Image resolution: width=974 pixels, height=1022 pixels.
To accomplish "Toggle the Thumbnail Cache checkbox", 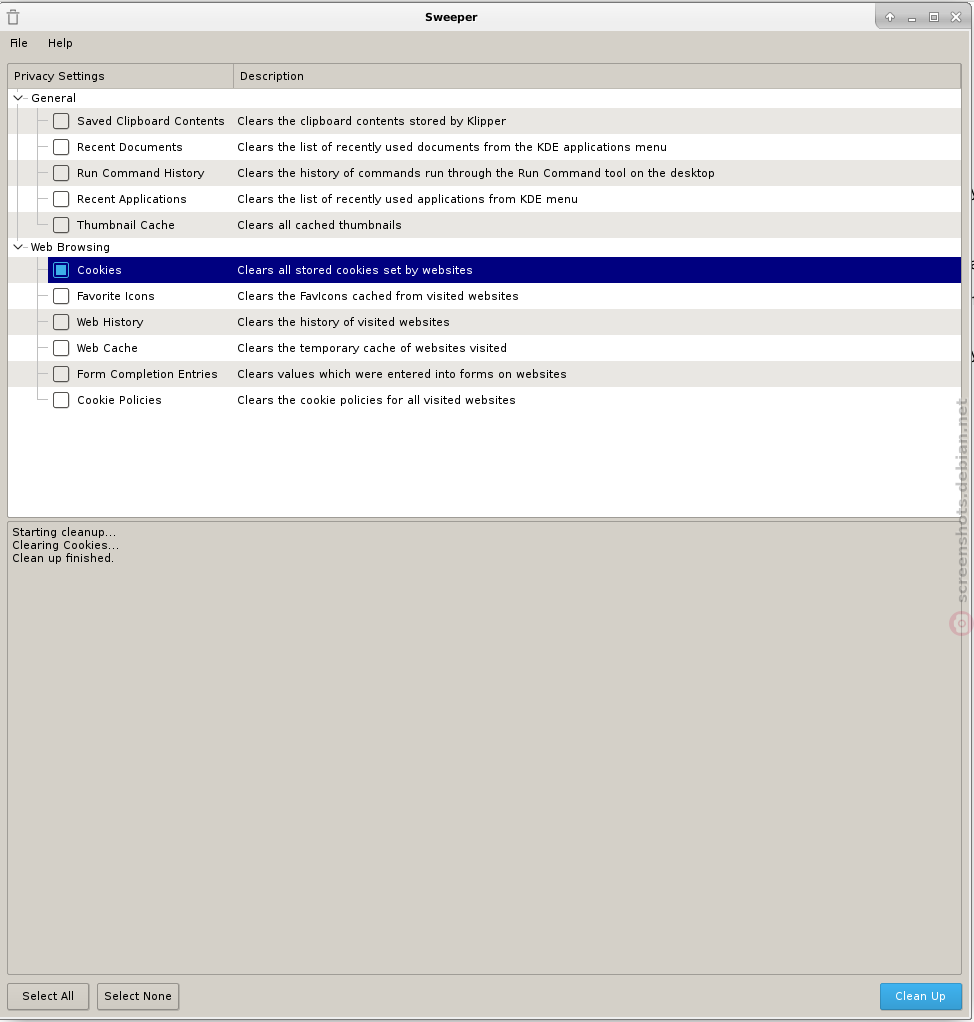I will click(x=61, y=226).
